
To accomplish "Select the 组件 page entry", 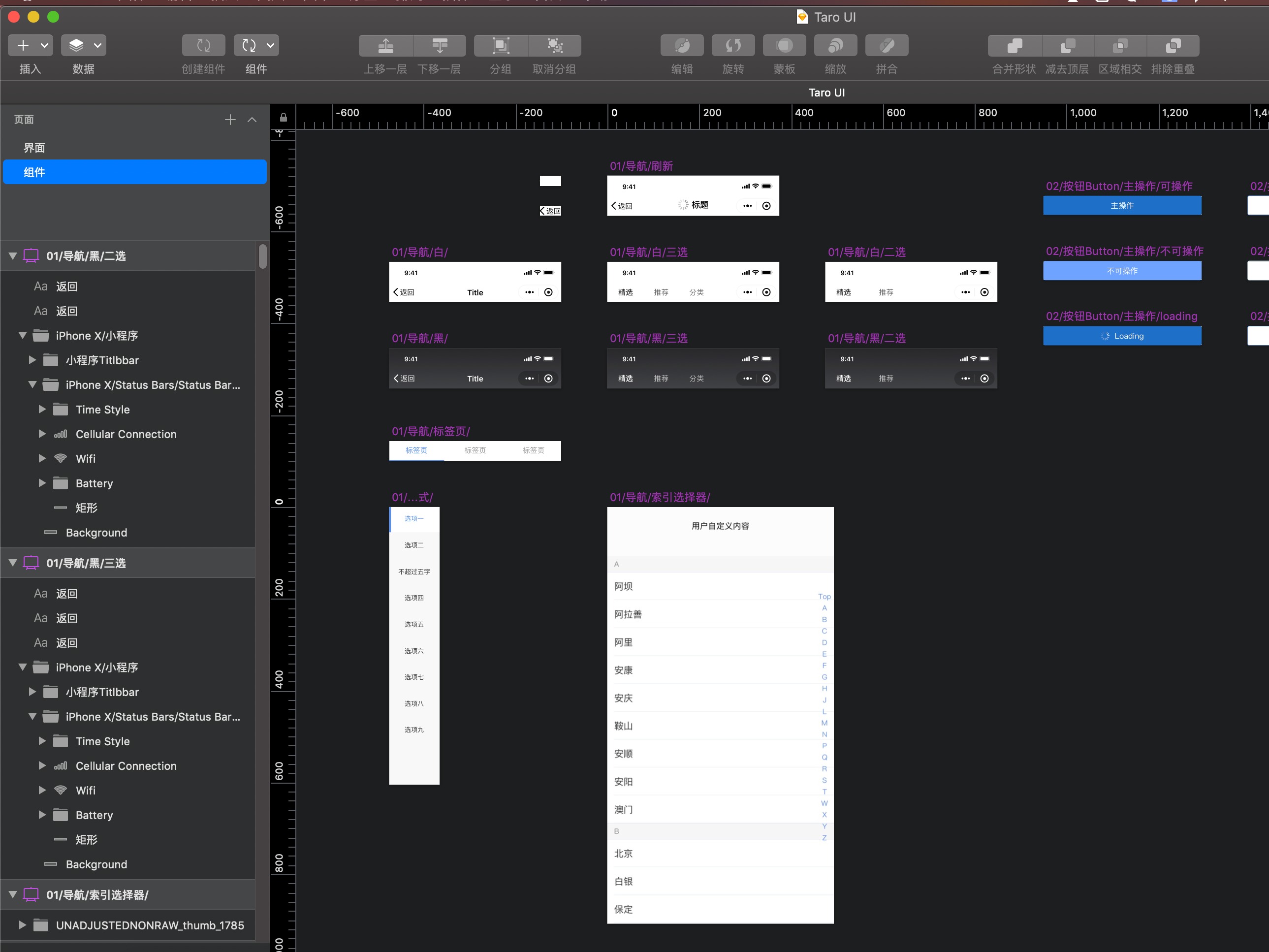I will tap(34, 172).
